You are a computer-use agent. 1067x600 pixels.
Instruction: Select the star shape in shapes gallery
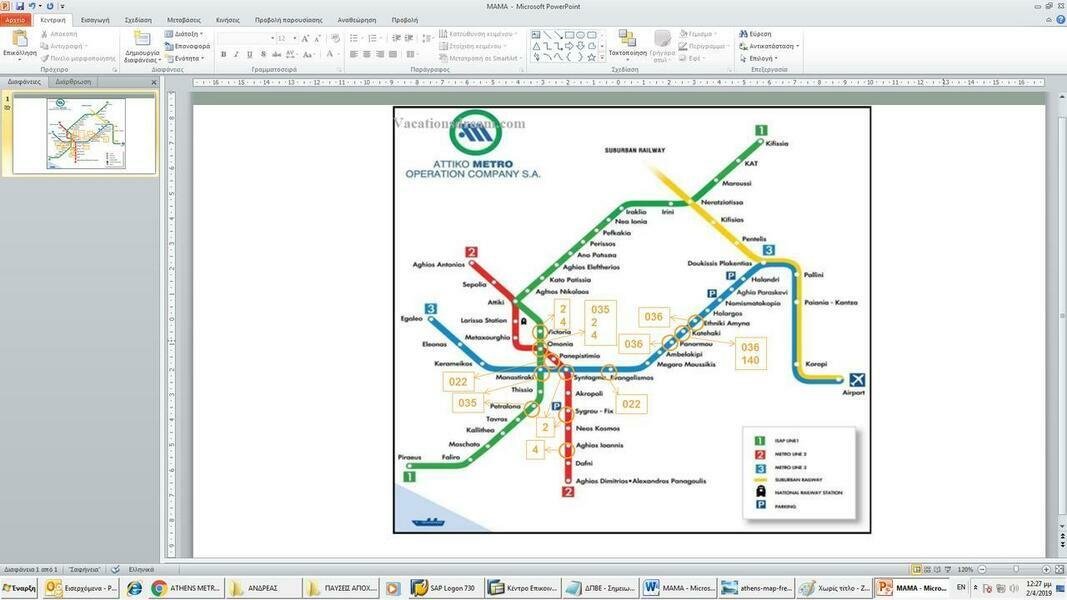(x=591, y=58)
